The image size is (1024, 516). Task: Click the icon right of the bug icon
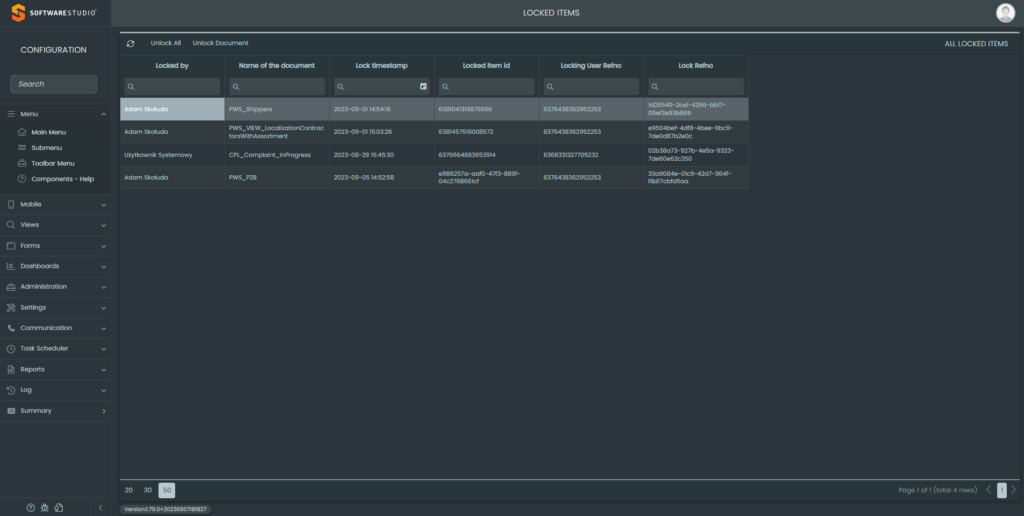click(59, 508)
